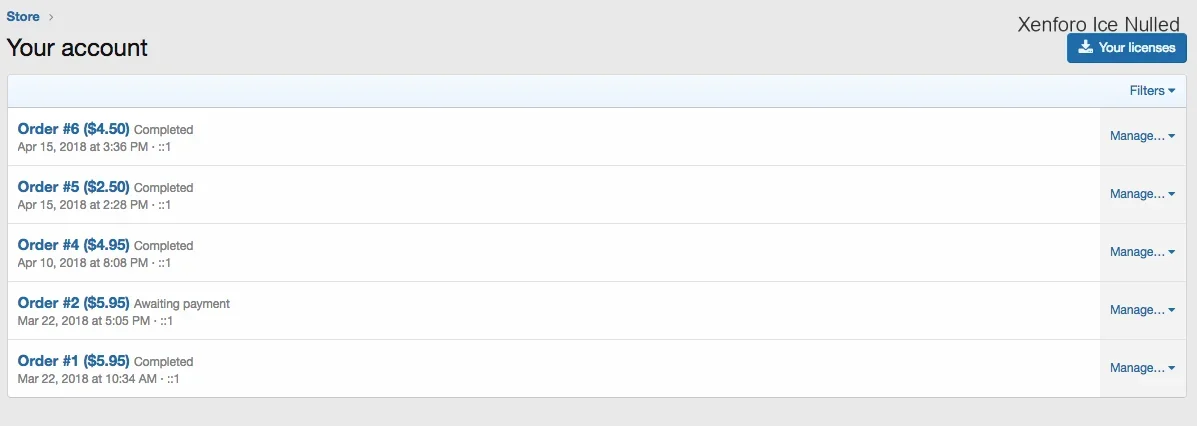Screen dimensions: 1197x426
Task: Expand the Manage menu for Order #5
Action: click(x=1142, y=194)
